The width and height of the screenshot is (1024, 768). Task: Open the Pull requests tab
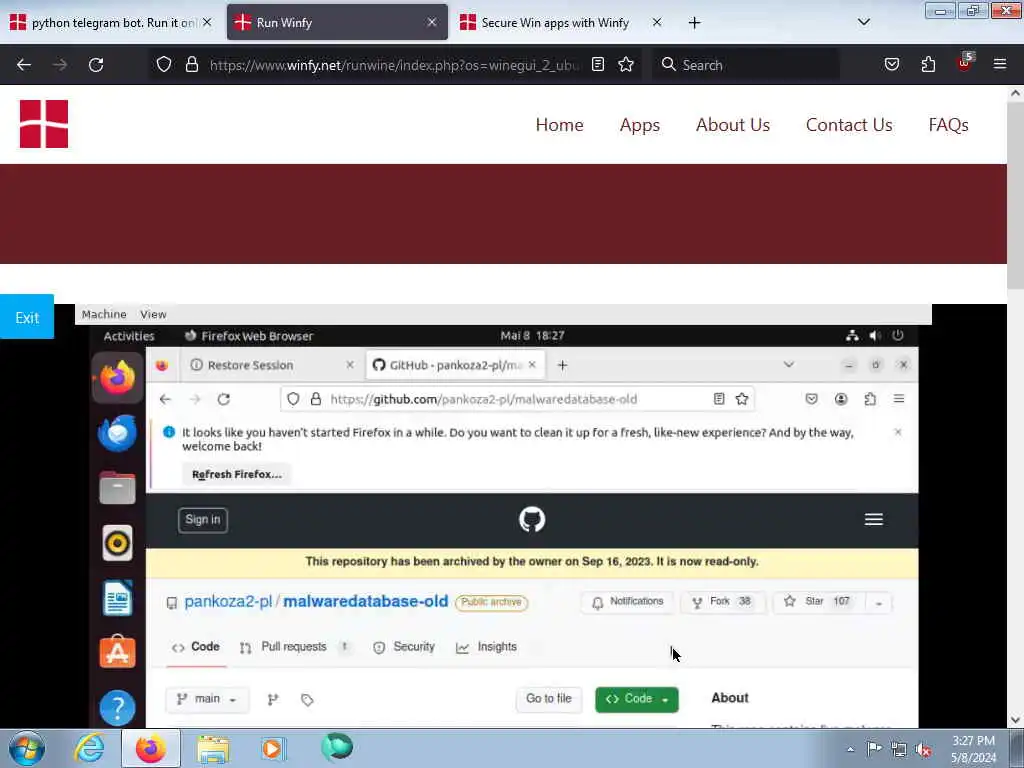(x=295, y=647)
